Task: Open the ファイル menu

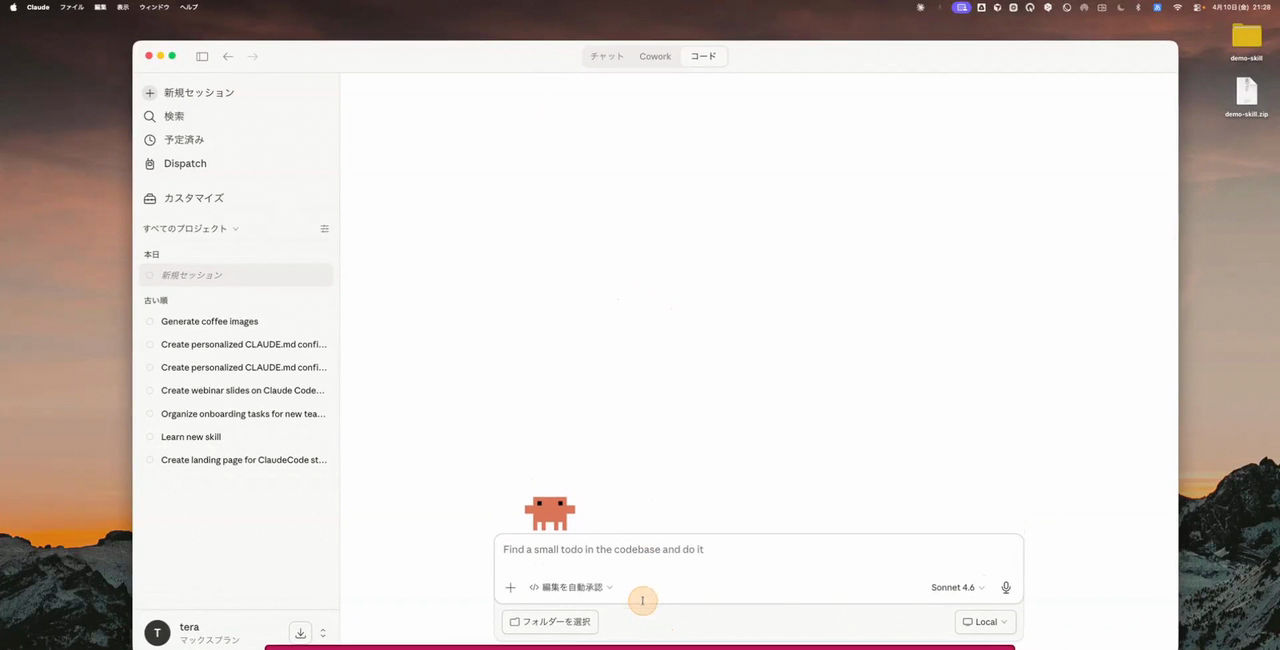Action: point(72,7)
